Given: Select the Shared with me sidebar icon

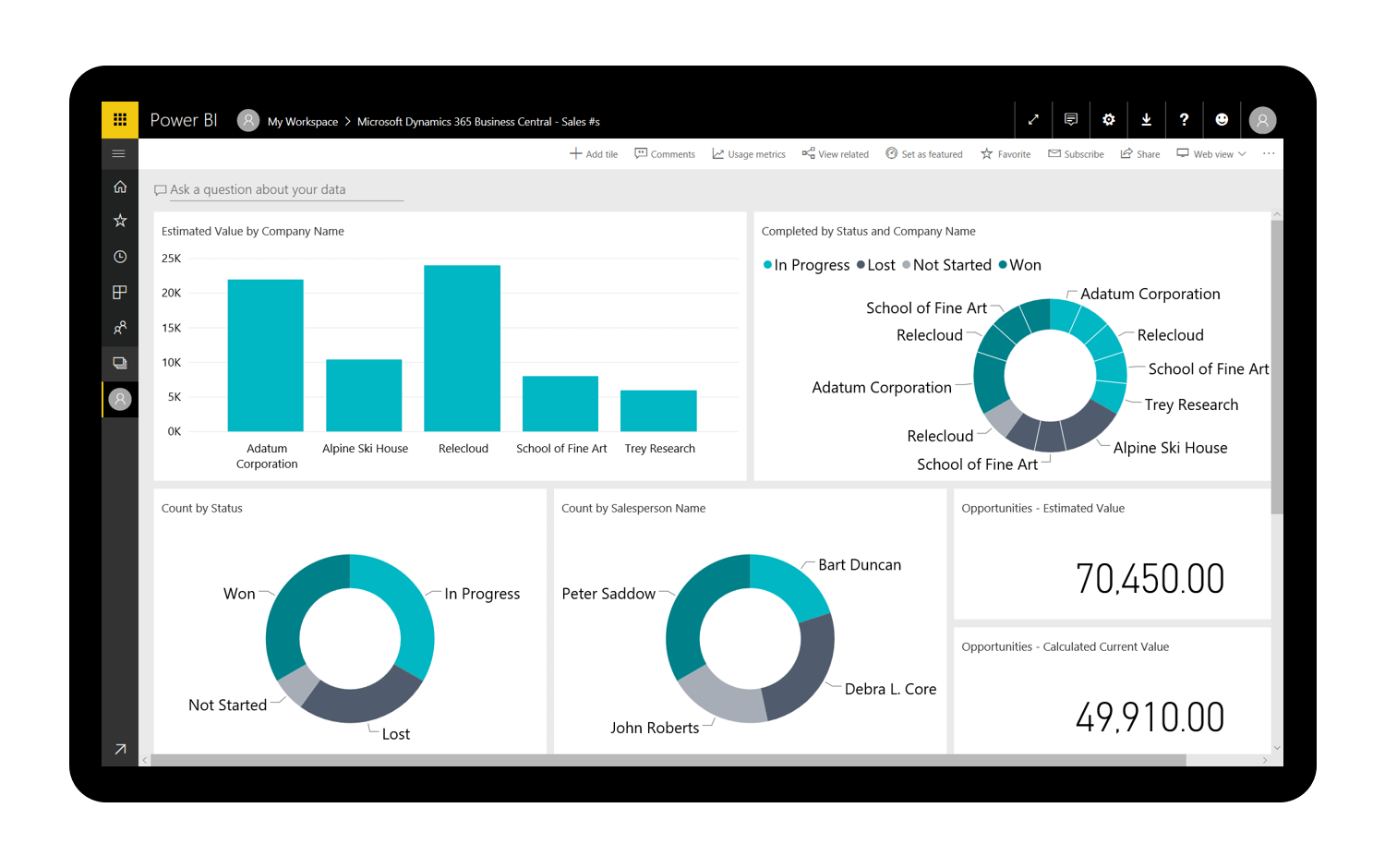Looking at the screenshot, I should 119,327.
